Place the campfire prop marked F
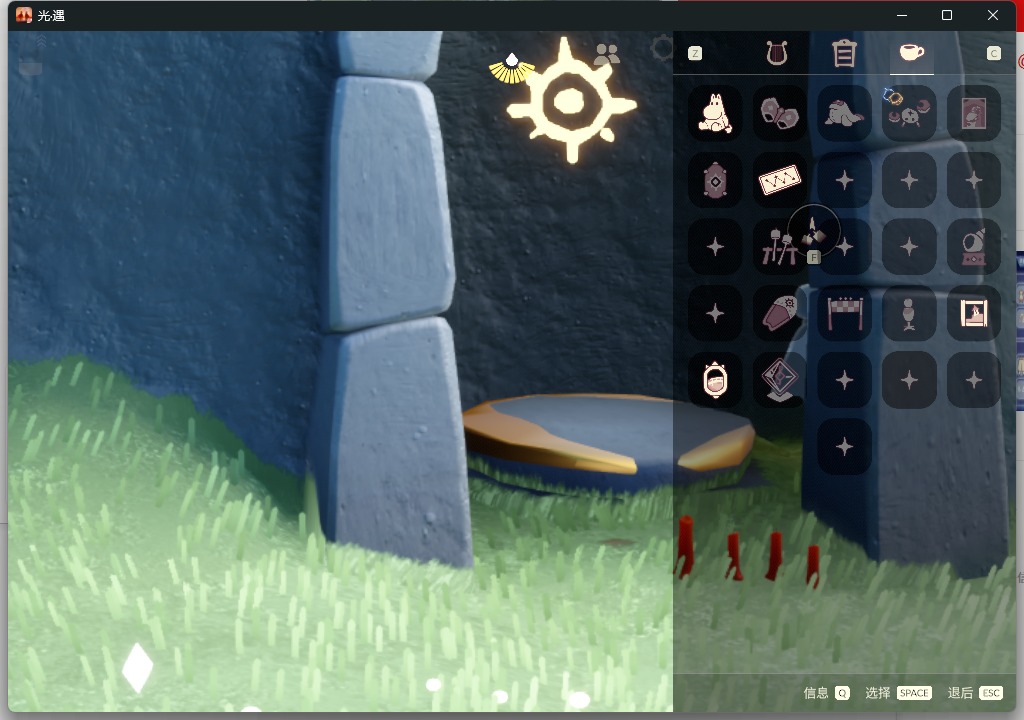 click(813, 233)
